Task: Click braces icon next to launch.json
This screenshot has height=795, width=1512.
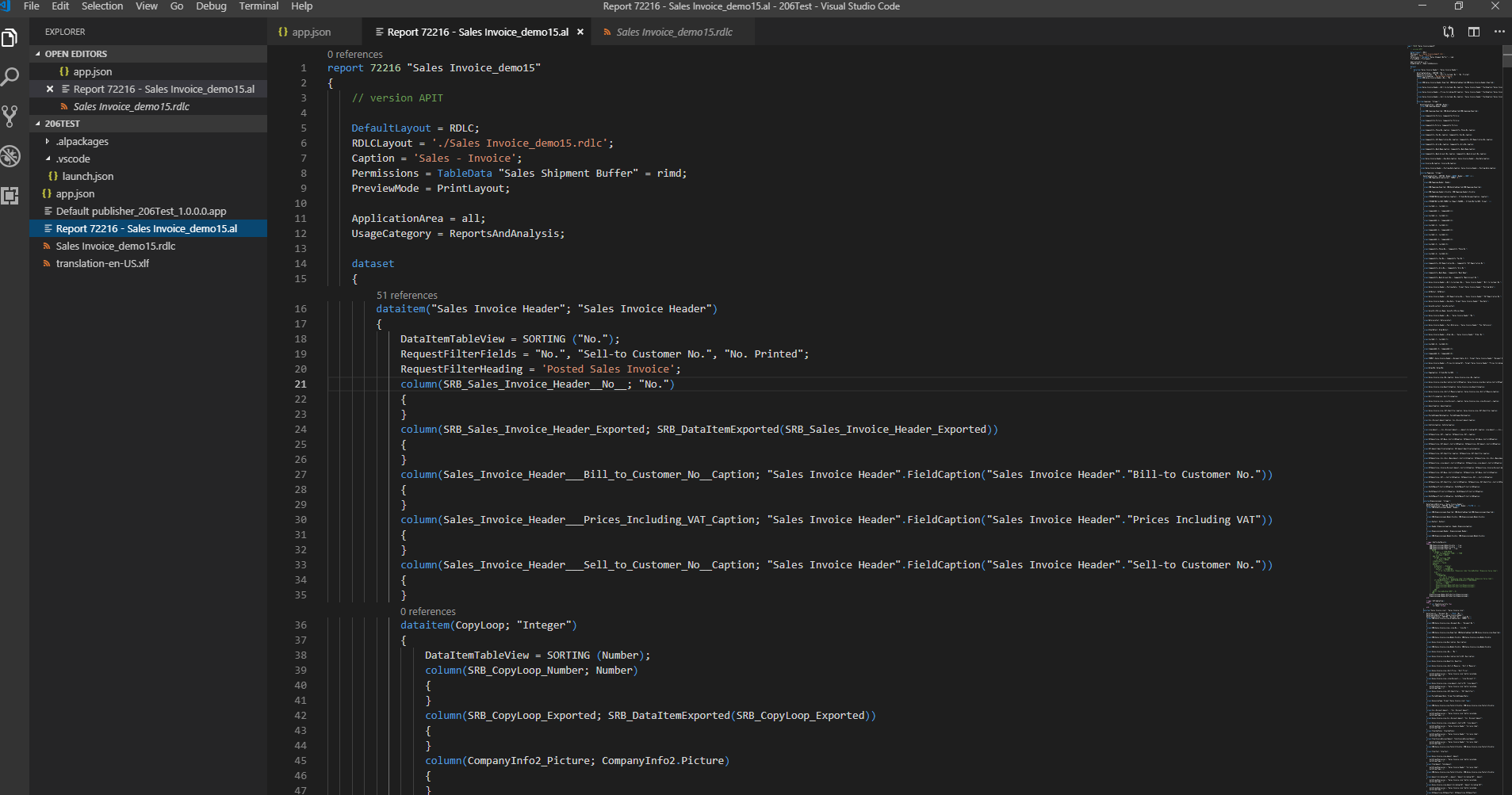Action: 53,176
